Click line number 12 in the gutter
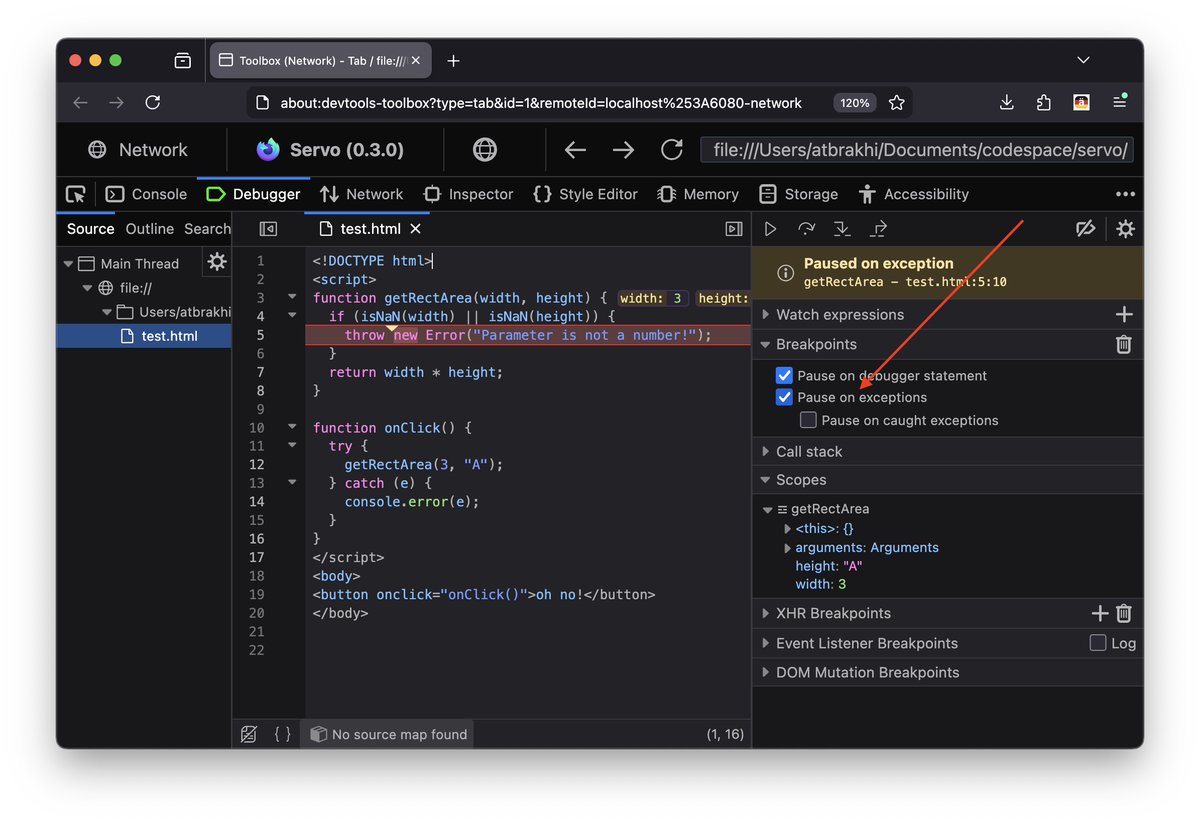Viewport: 1200px width, 823px height. point(257,465)
